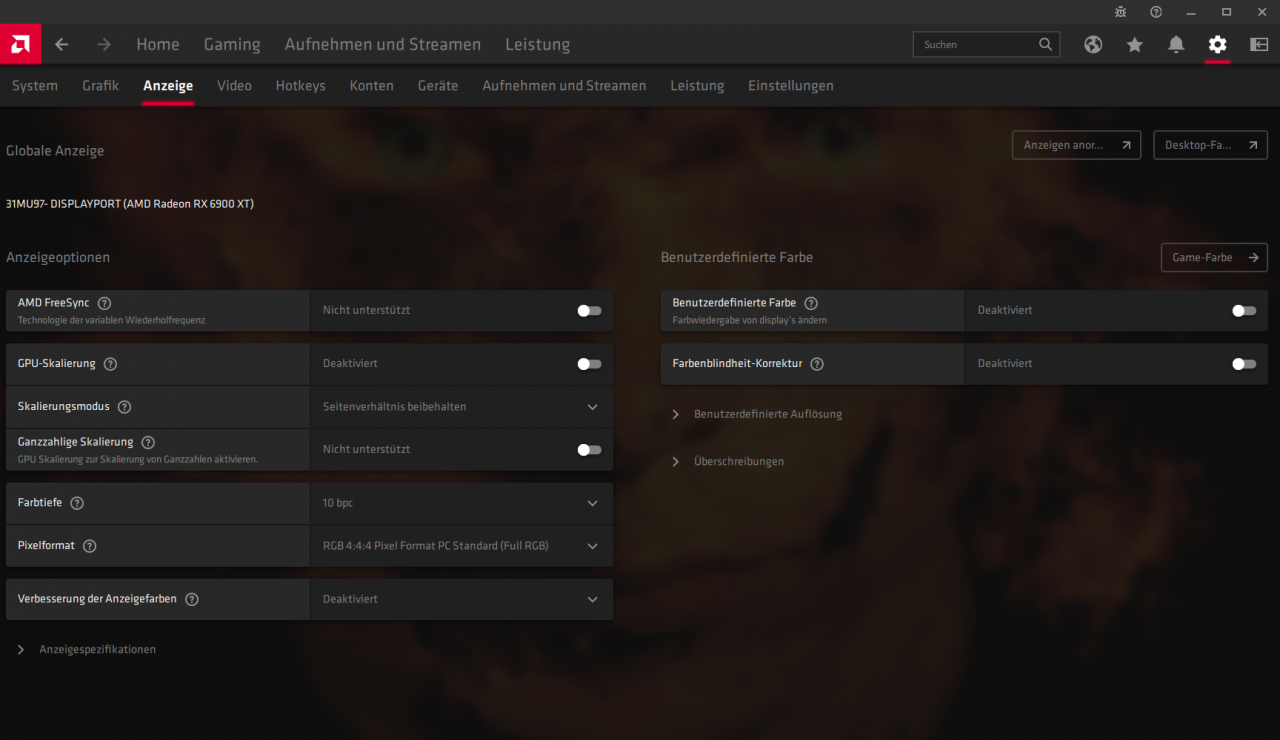This screenshot has width=1280, height=740.
Task: Open Skalierungsmodus dropdown
Action: 461,407
